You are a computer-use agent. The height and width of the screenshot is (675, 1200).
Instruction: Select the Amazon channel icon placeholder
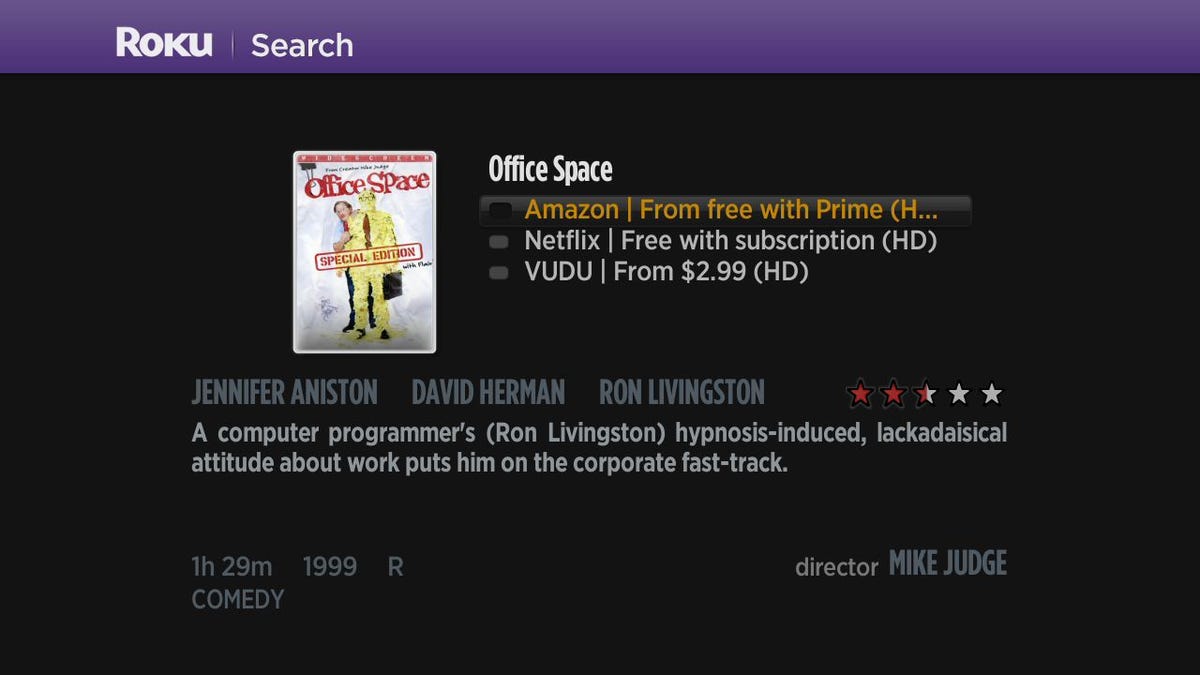(x=500, y=211)
